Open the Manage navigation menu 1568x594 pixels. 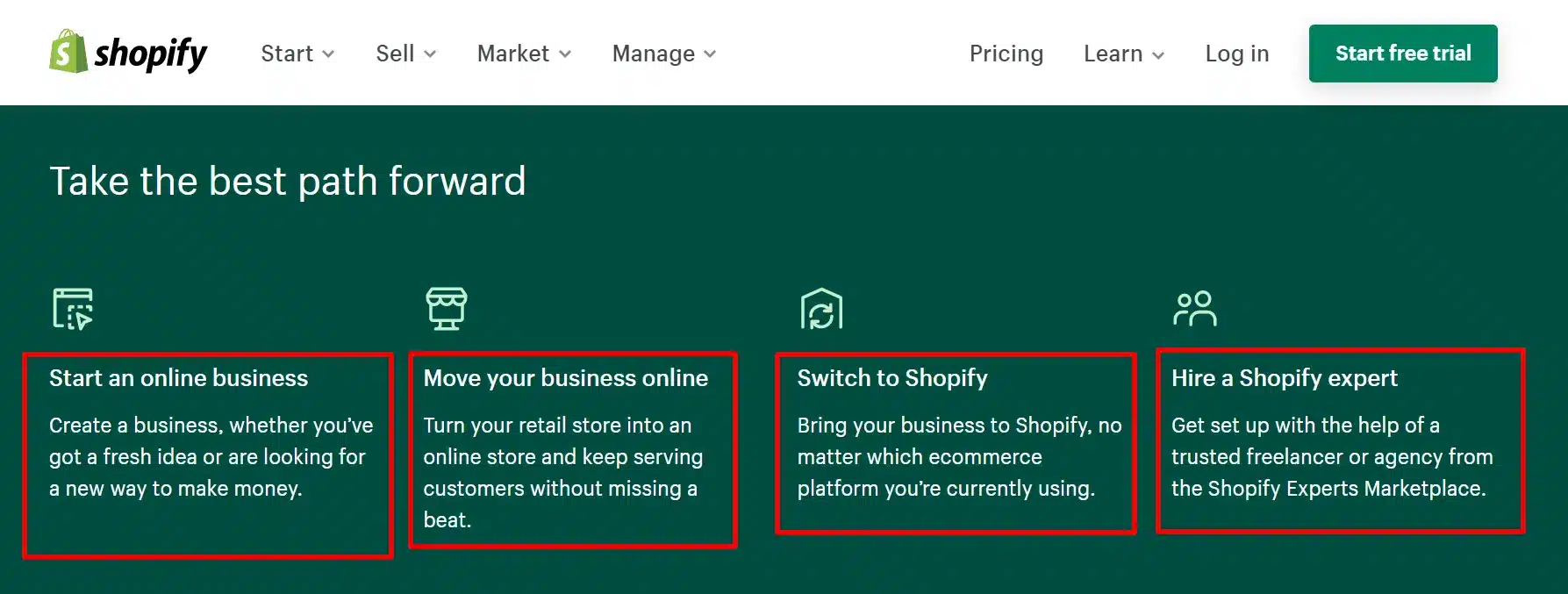tap(664, 54)
